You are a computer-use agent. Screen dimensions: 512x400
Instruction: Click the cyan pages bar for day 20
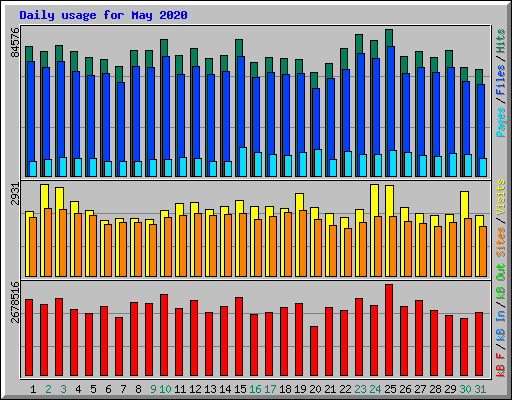pyautogui.click(x=318, y=163)
